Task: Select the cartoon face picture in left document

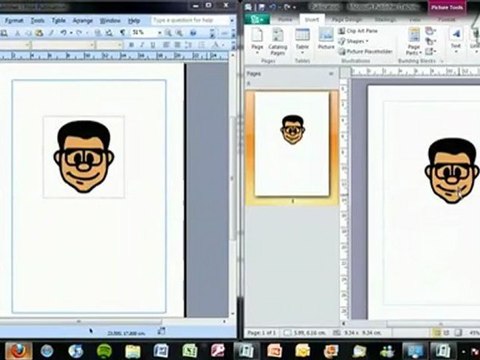Action: tap(84, 157)
